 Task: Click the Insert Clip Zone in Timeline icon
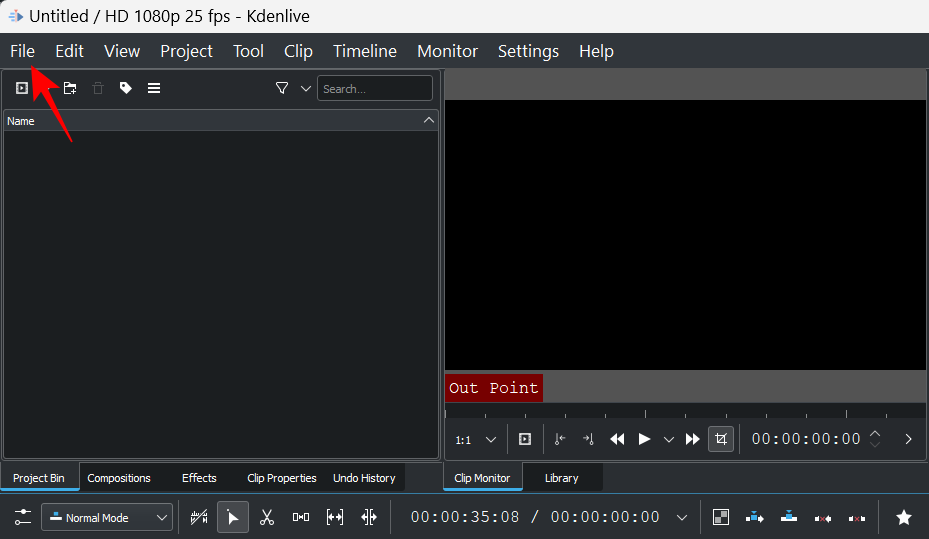pos(755,517)
